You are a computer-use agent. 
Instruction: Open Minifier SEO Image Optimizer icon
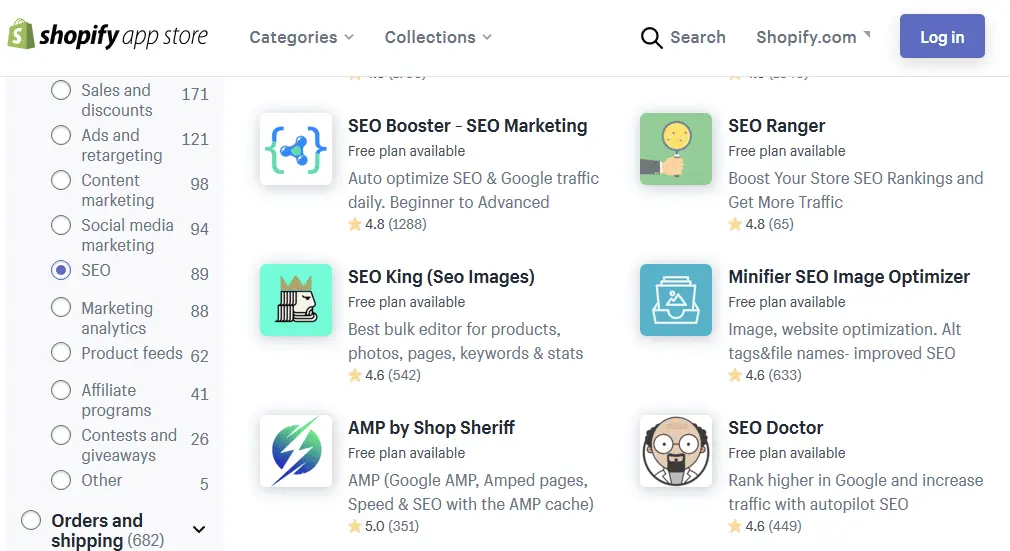pos(676,300)
